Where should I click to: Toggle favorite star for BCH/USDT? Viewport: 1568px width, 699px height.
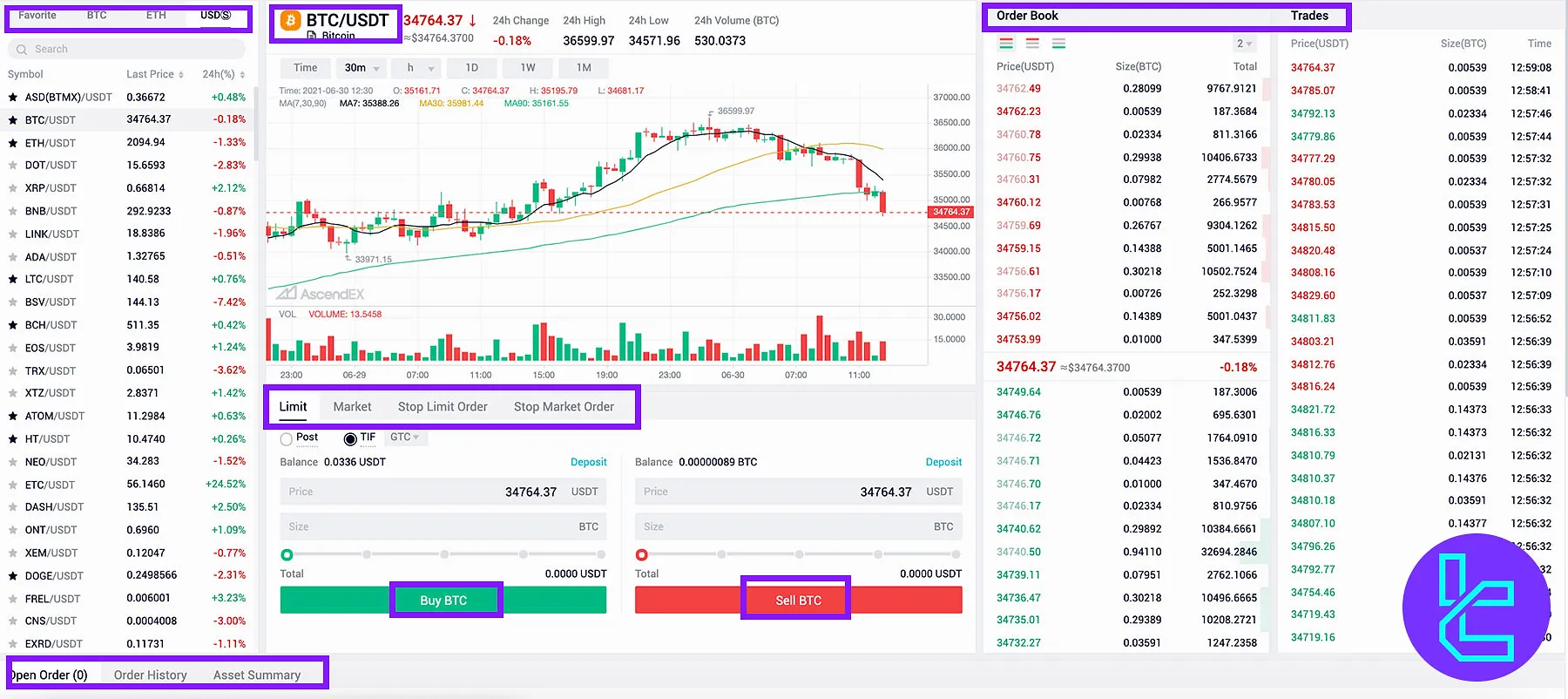click(x=13, y=325)
